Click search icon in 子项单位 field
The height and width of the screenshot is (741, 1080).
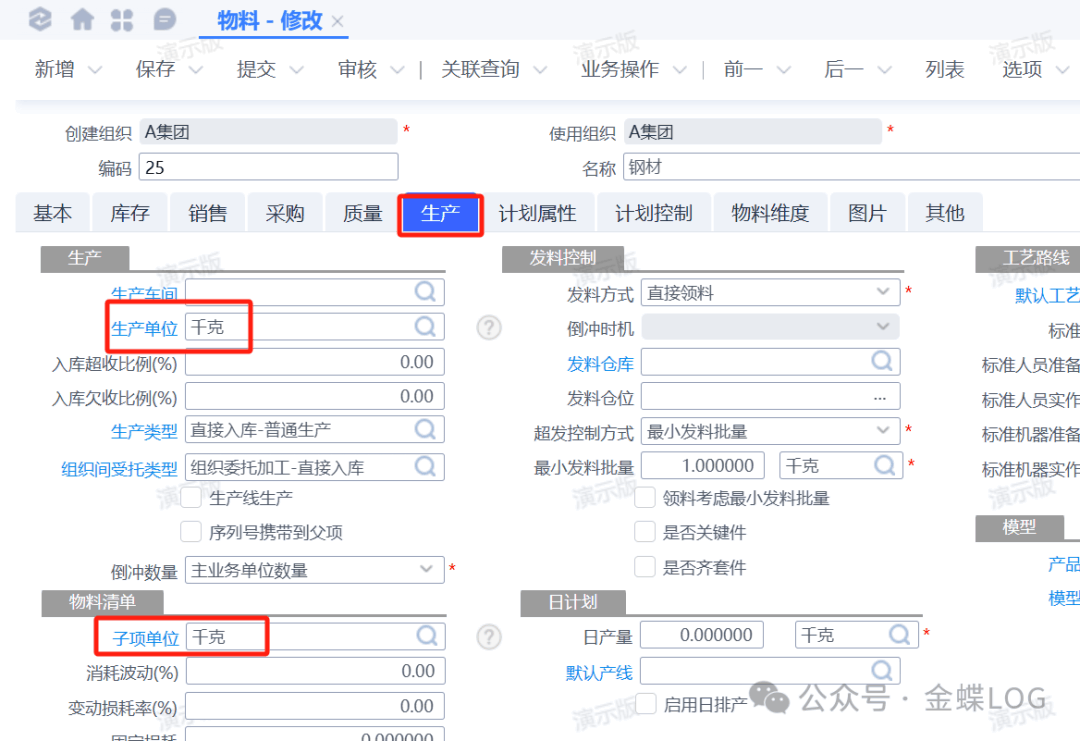[425, 635]
